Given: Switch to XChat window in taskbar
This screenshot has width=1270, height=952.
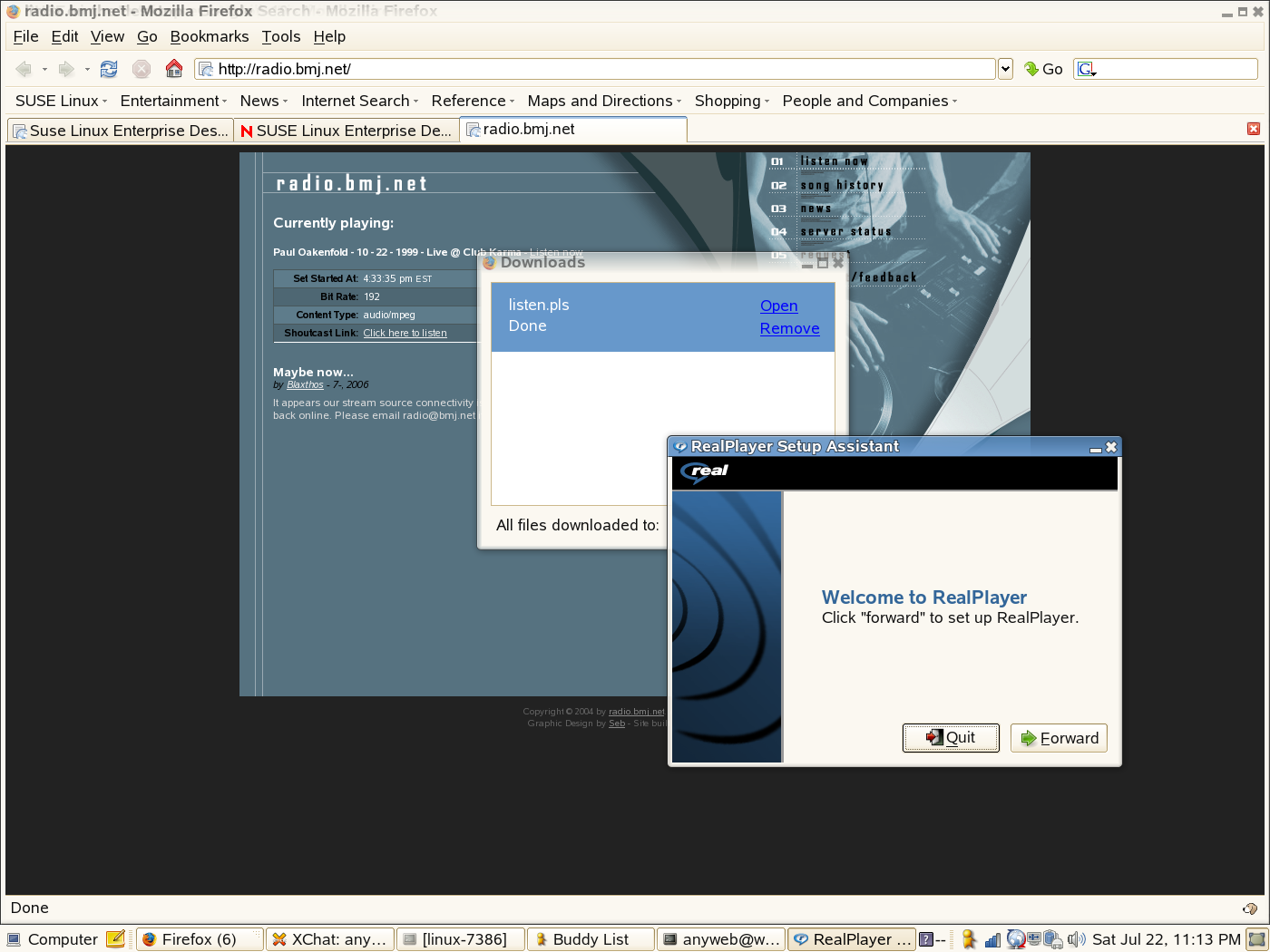Looking at the screenshot, I should (x=330, y=939).
